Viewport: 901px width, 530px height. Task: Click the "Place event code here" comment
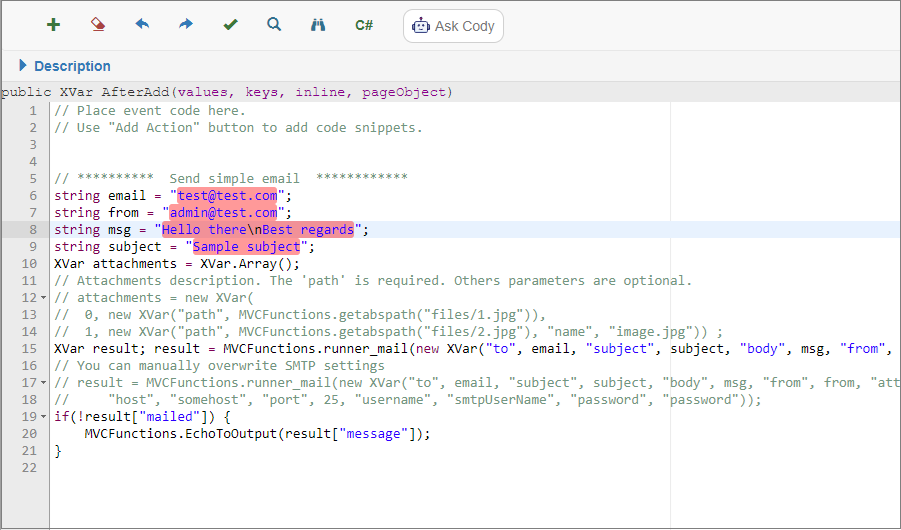click(150, 110)
